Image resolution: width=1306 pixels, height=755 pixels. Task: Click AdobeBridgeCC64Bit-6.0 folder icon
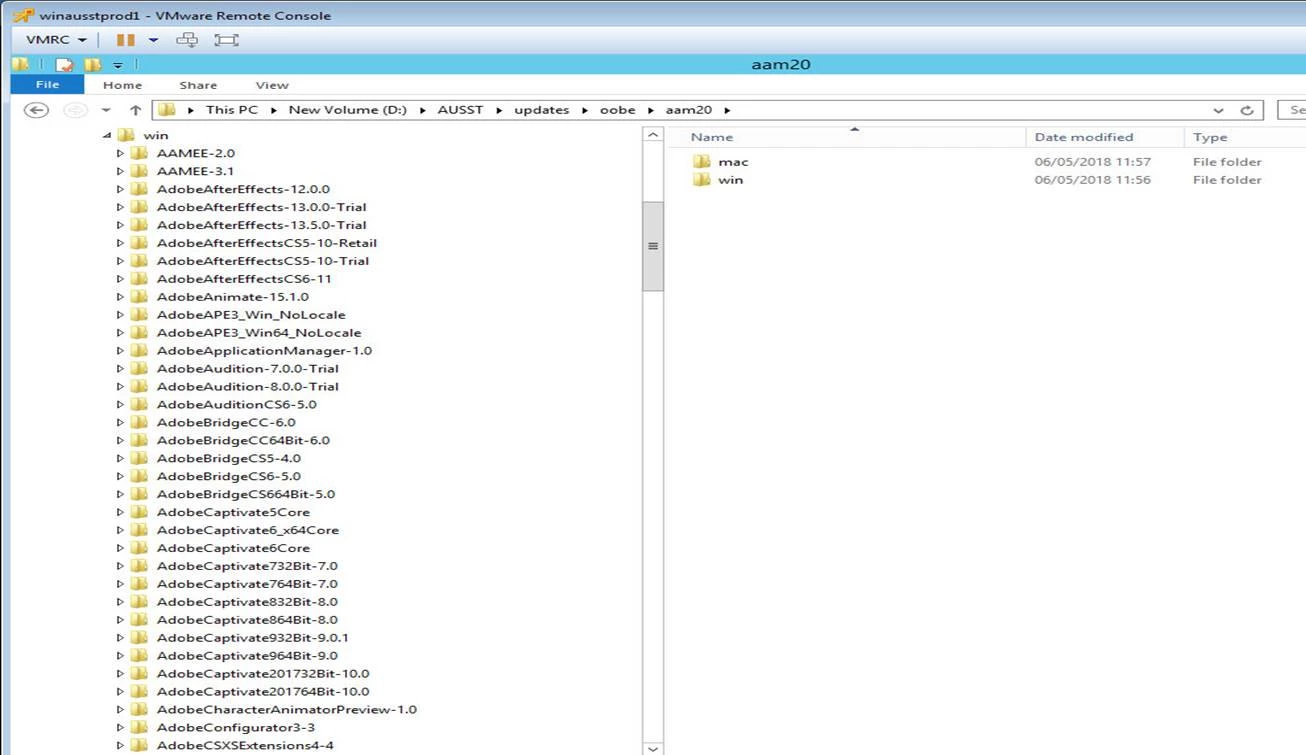(140, 440)
